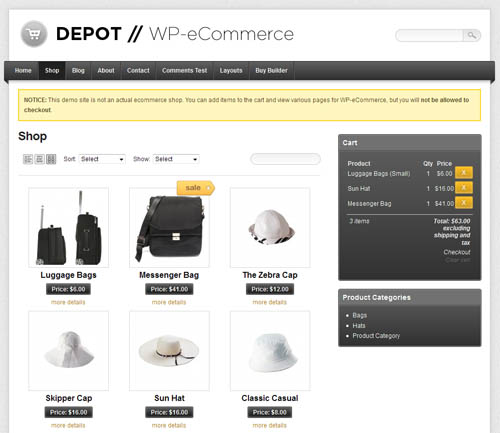Open The Zebra Cap product image

(270, 227)
